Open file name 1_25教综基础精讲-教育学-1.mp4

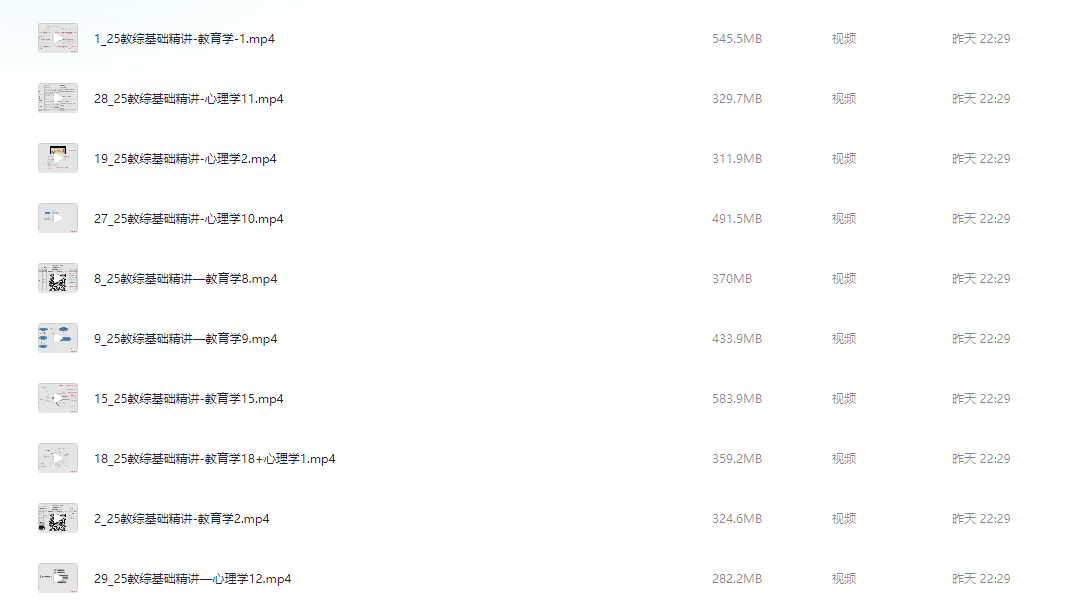point(184,39)
